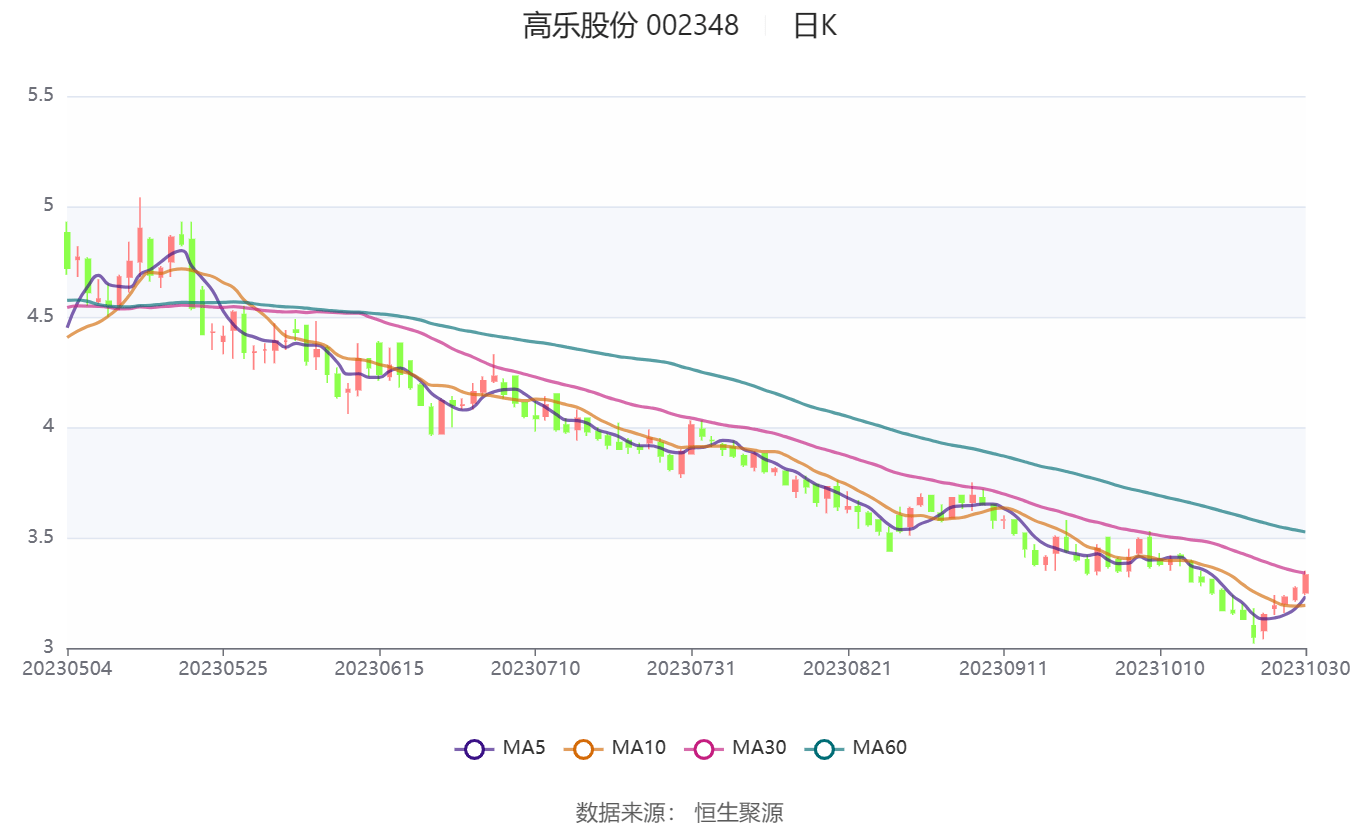Click the x-axis date 20230504
This screenshot has height=828, width=1360.
pyautogui.click(x=67, y=668)
